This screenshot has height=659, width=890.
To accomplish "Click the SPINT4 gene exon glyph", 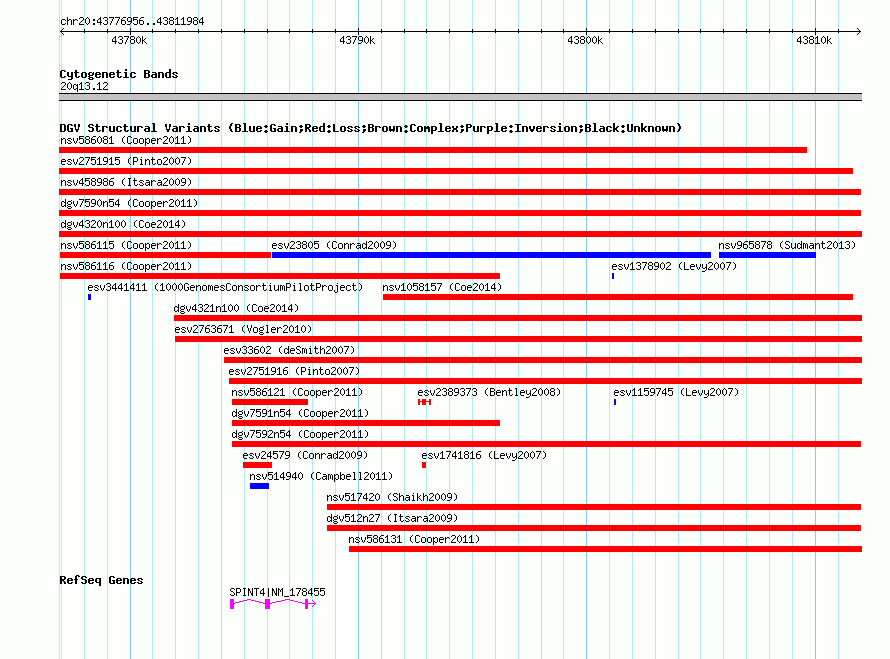I will 272,604.
